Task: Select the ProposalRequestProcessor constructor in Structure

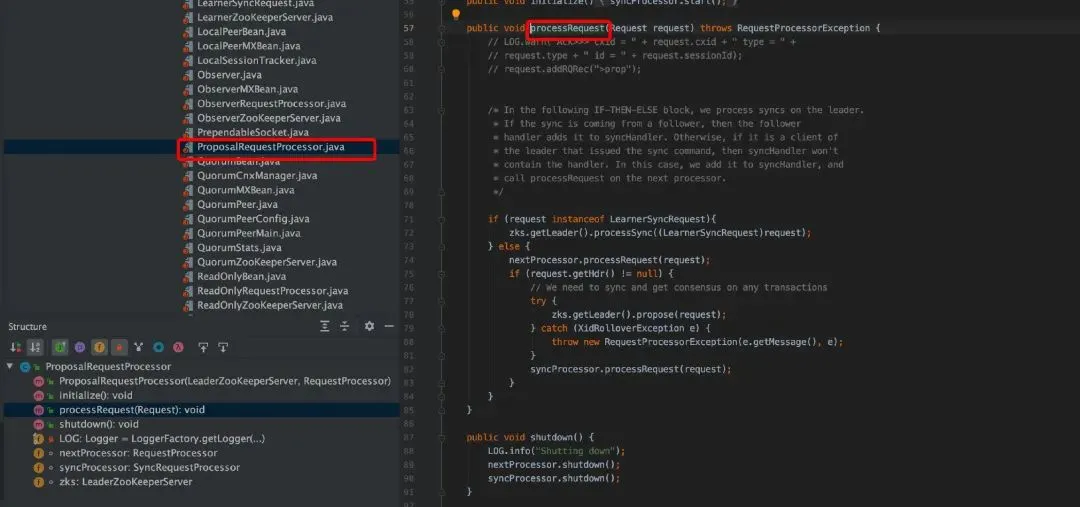Action: pos(225,381)
